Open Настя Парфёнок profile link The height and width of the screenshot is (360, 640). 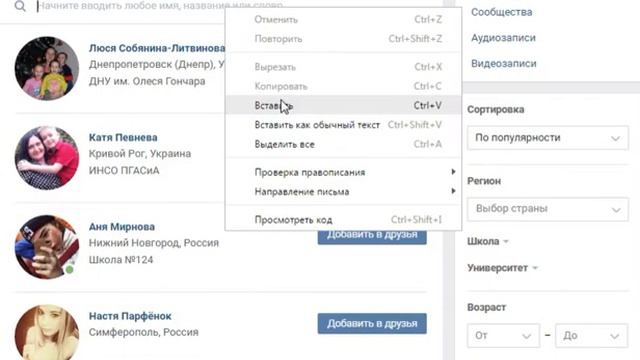130,316
